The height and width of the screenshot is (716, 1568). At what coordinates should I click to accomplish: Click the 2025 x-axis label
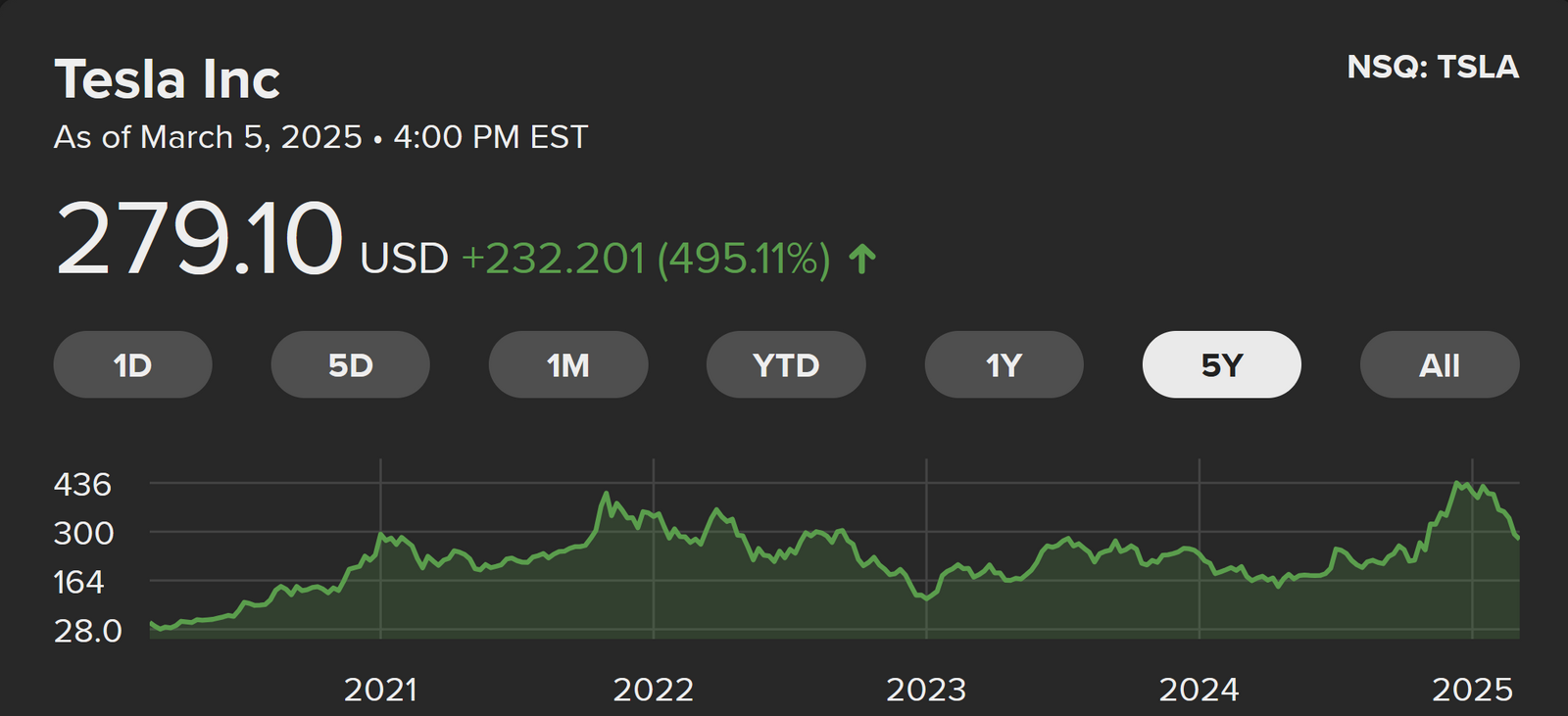[x=1472, y=690]
